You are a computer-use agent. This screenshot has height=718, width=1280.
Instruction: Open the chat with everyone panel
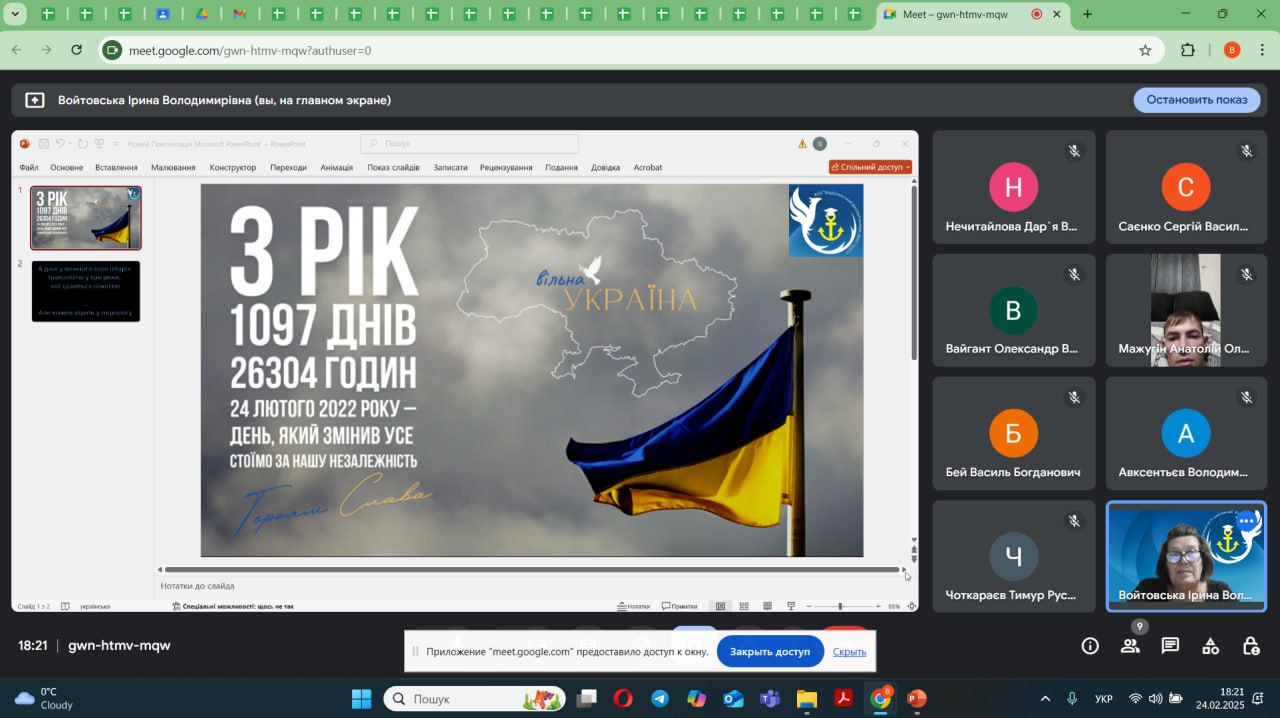point(1170,646)
